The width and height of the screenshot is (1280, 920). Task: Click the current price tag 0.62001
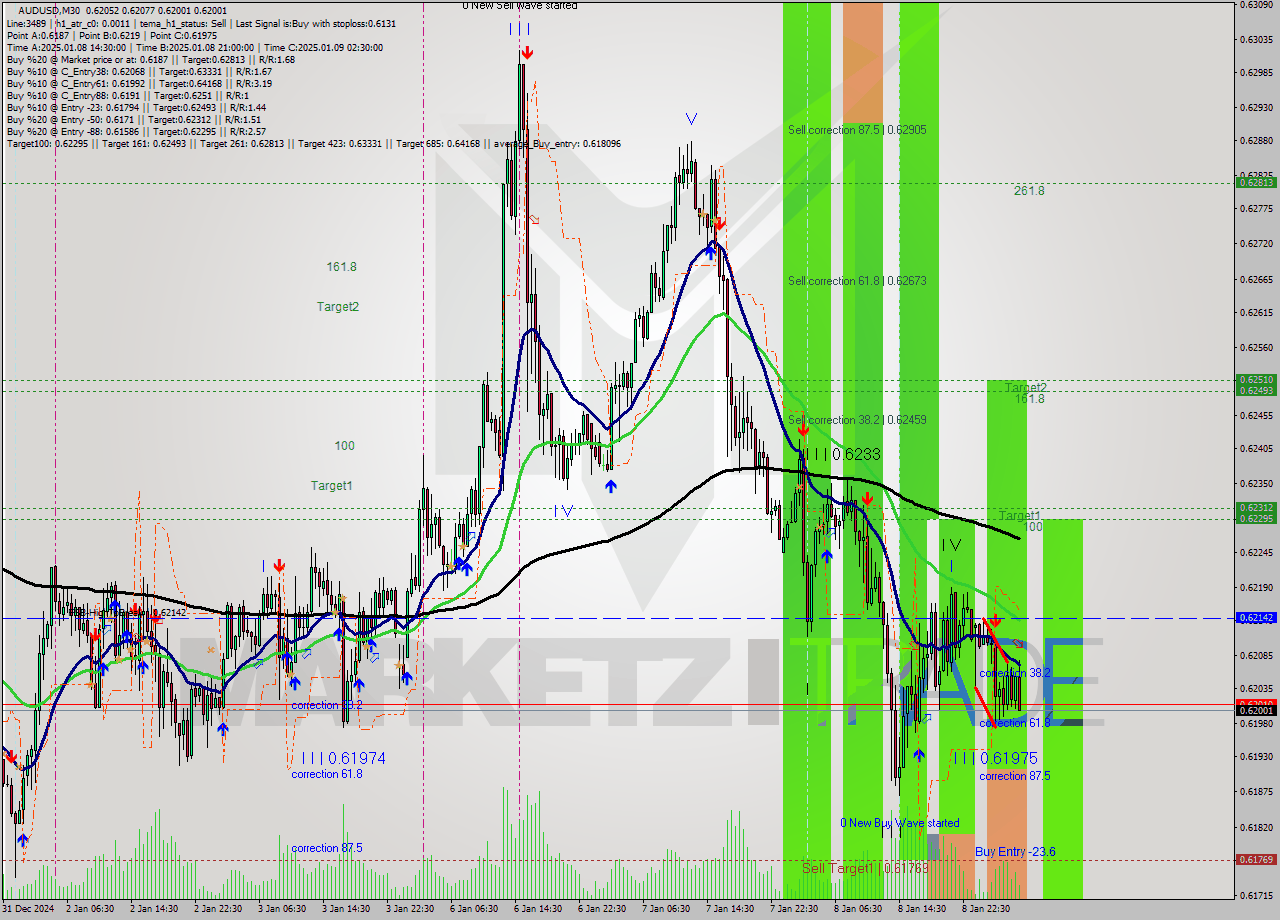[1256, 710]
